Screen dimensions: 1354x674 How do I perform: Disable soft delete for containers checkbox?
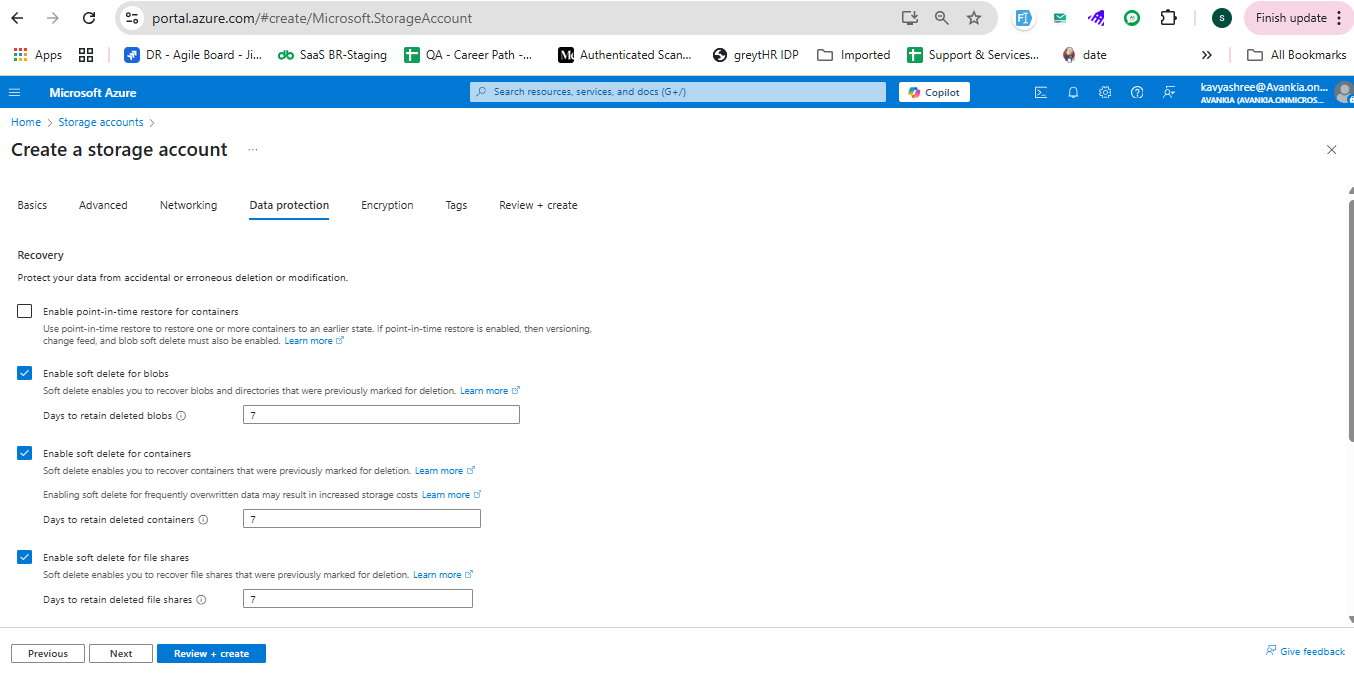click(25, 453)
